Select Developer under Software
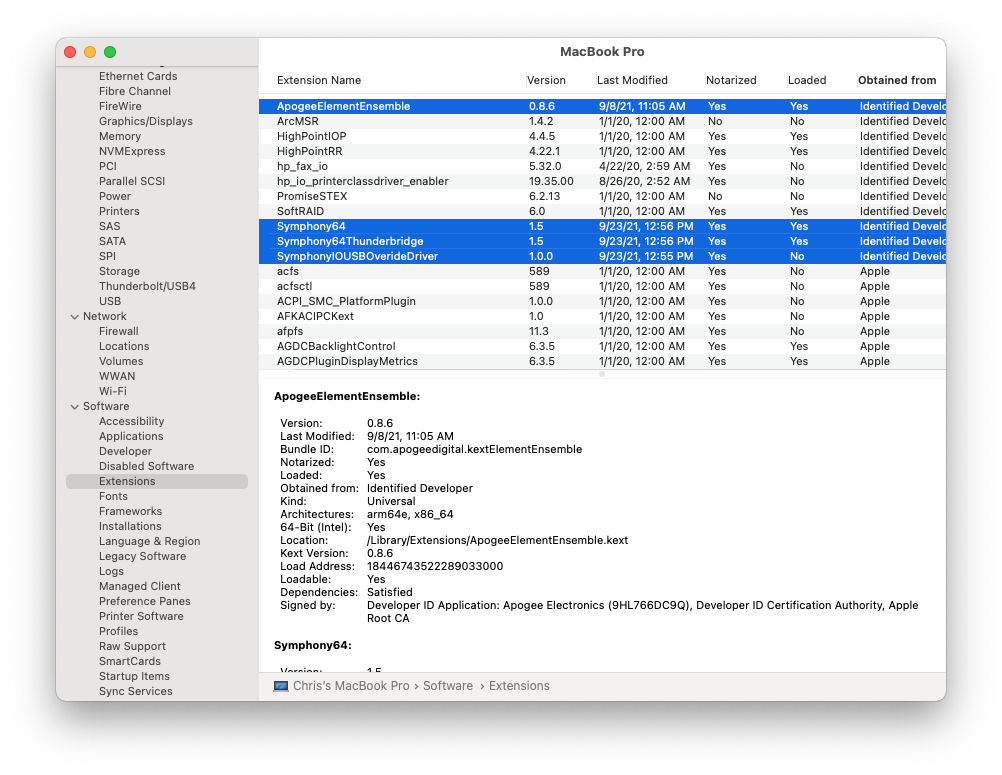The image size is (1002, 775). tap(125, 452)
